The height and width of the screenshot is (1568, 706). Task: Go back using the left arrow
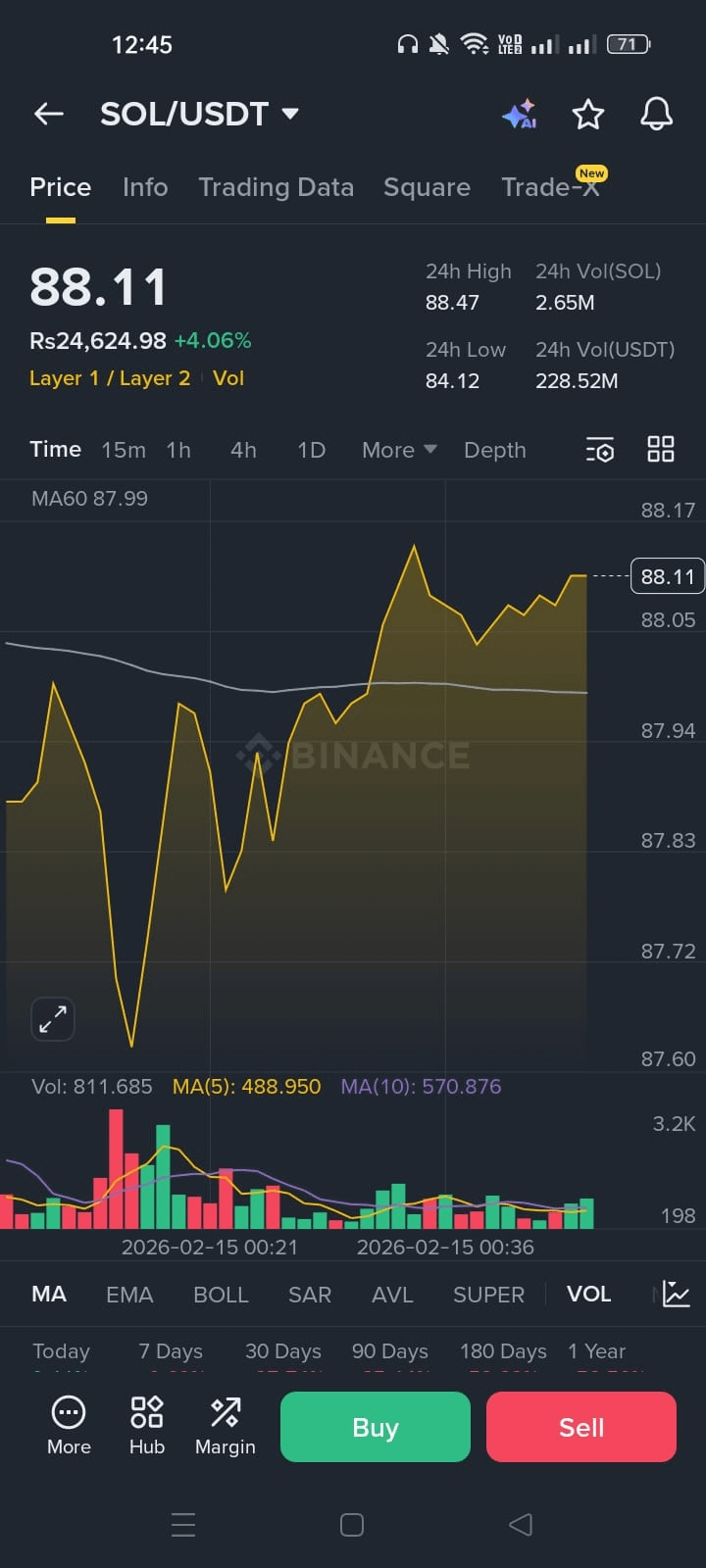pyautogui.click(x=49, y=114)
